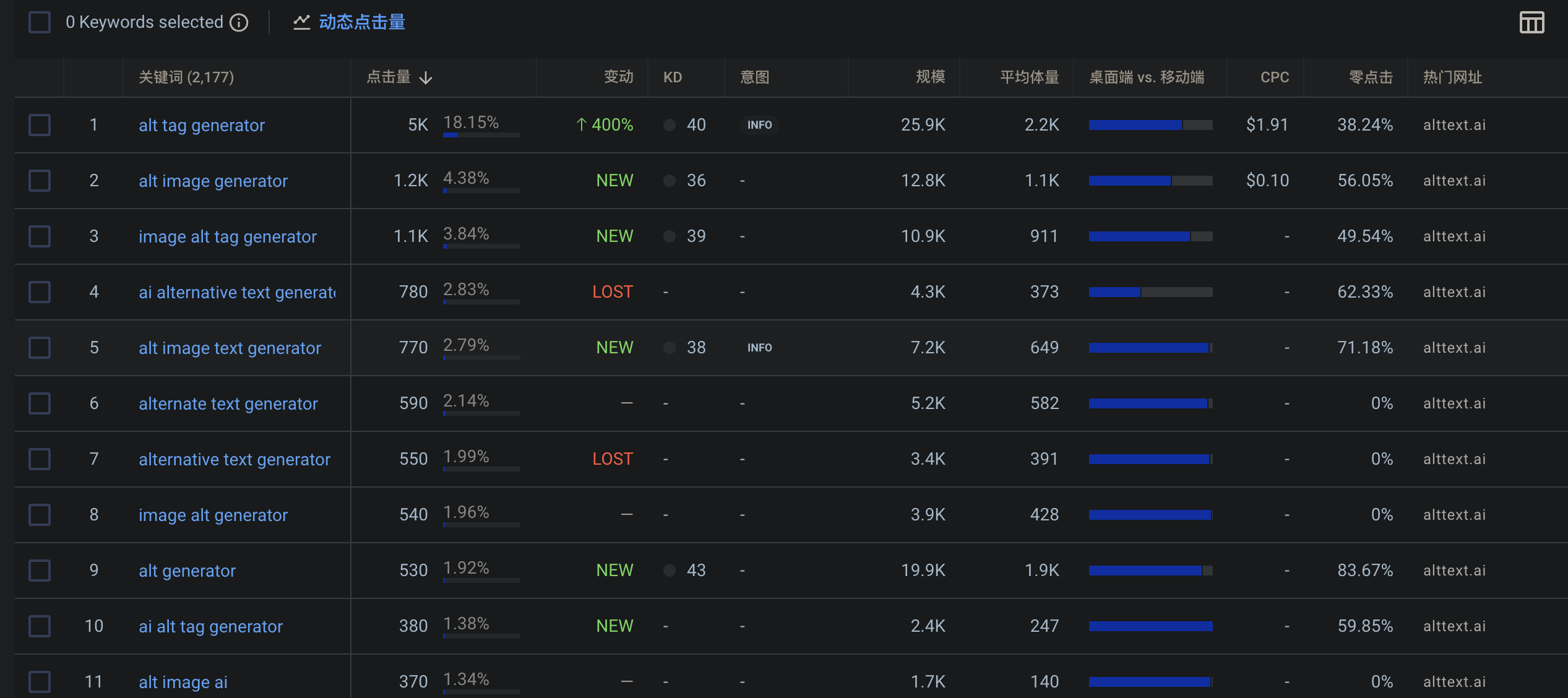Sort by the 零点击 column header
Screen dimensions: 1568x698
(1370, 77)
